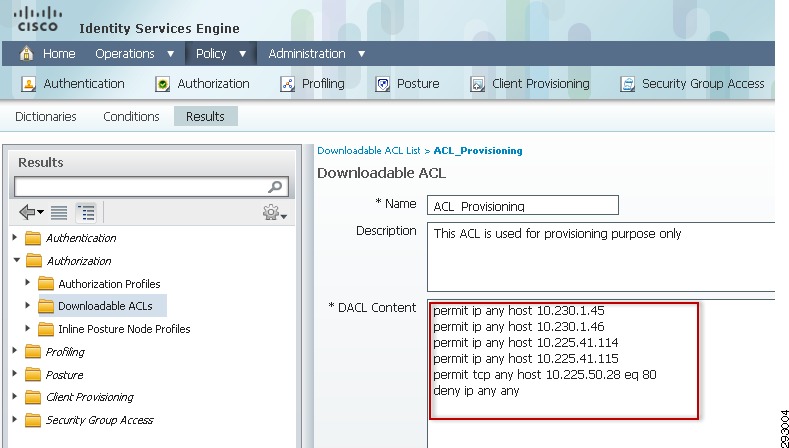Viewport: 789px width, 448px height.
Task: Expand the Authorization Profiles node
Action: [x=28, y=282]
